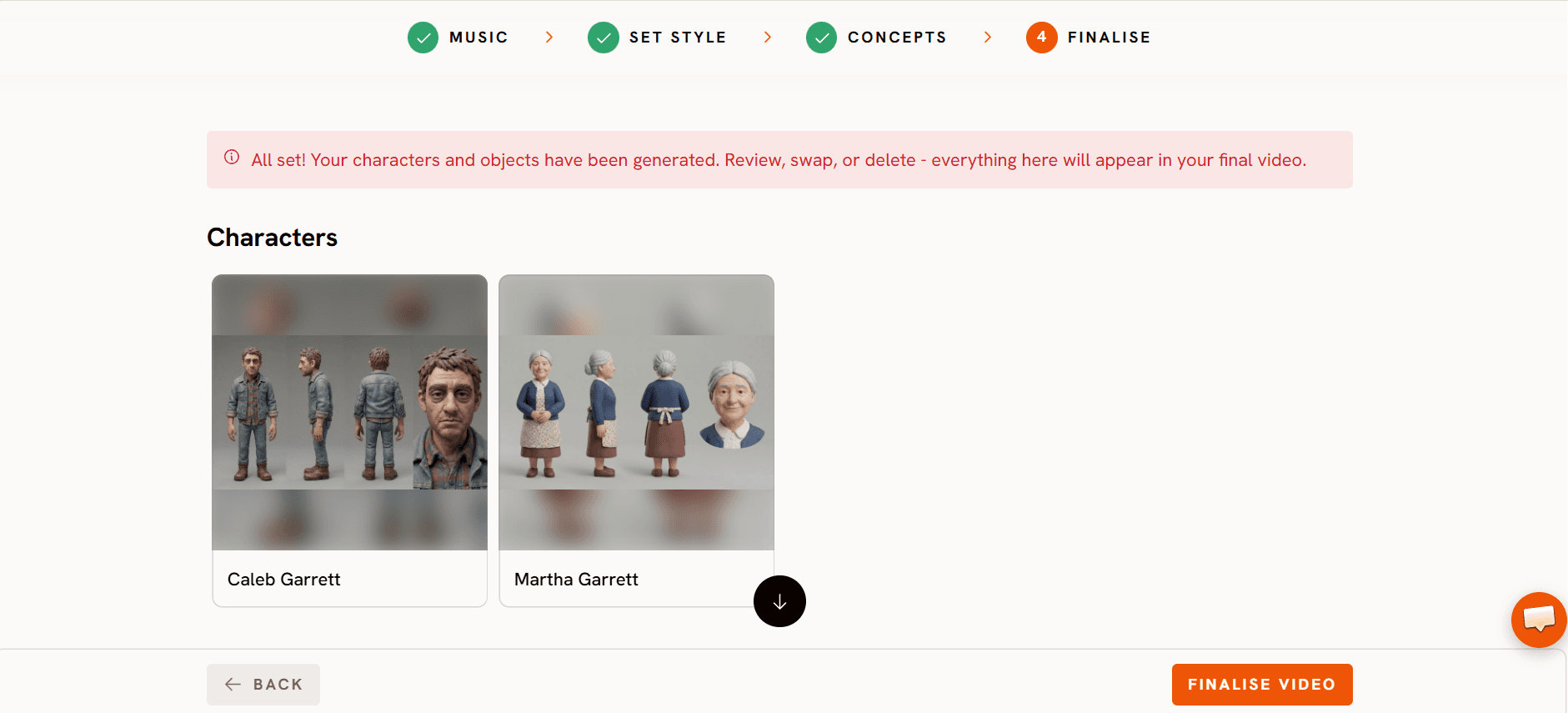Image resolution: width=1568 pixels, height=713 pixels.
Task: Click the chevron after Concepts step
Action: tap(988, 38)
